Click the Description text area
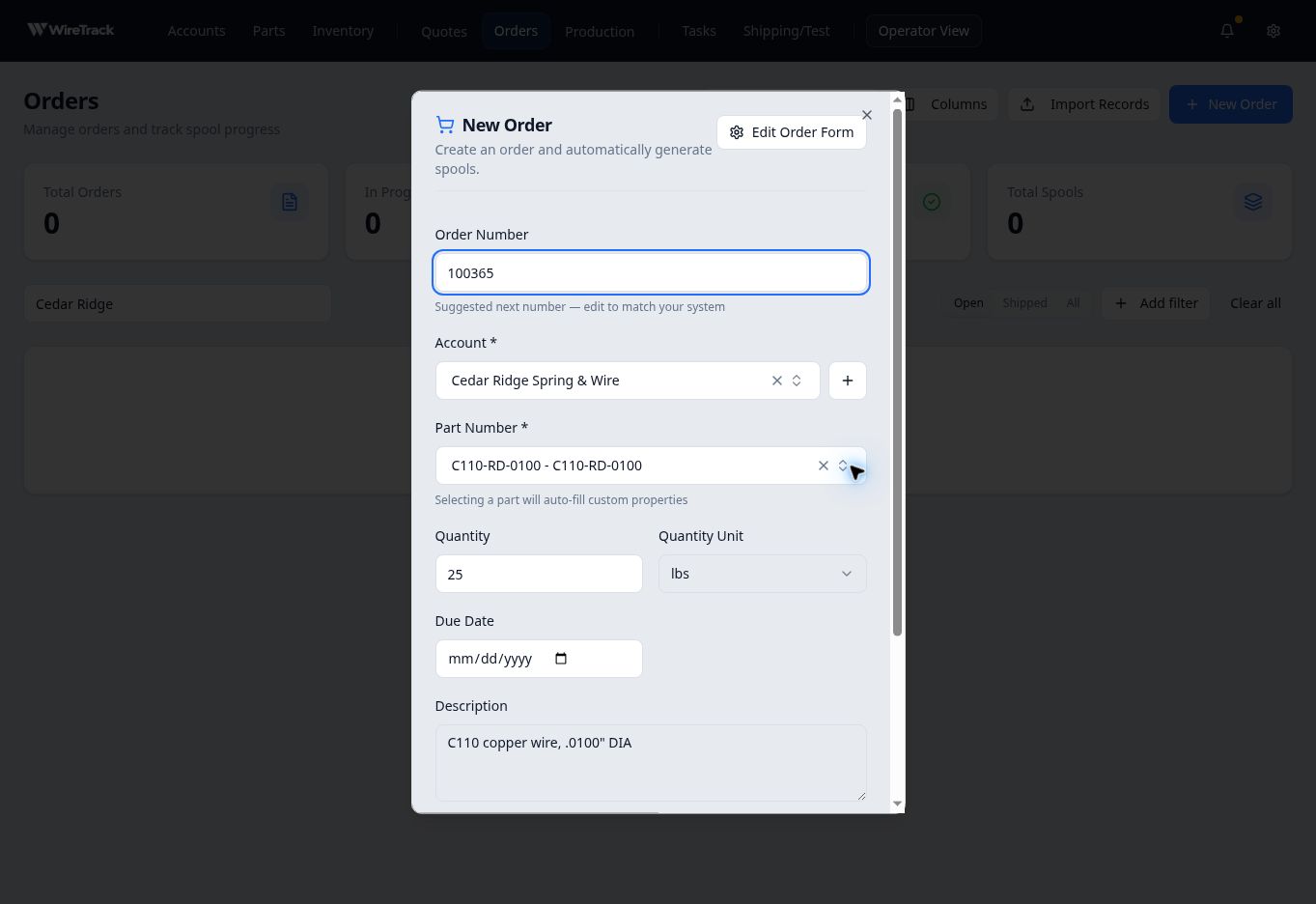 click(651, 763)
